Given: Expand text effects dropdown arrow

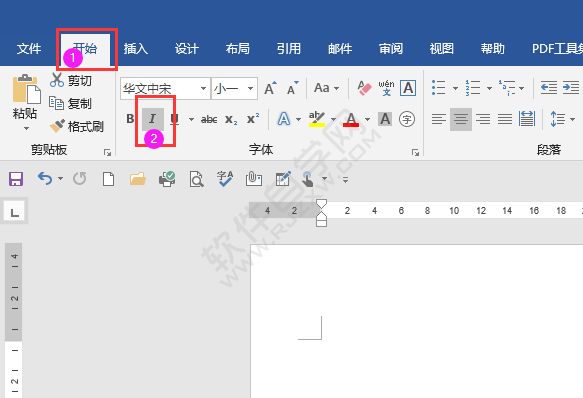Looking at the screenshot, I should point(298,119).
